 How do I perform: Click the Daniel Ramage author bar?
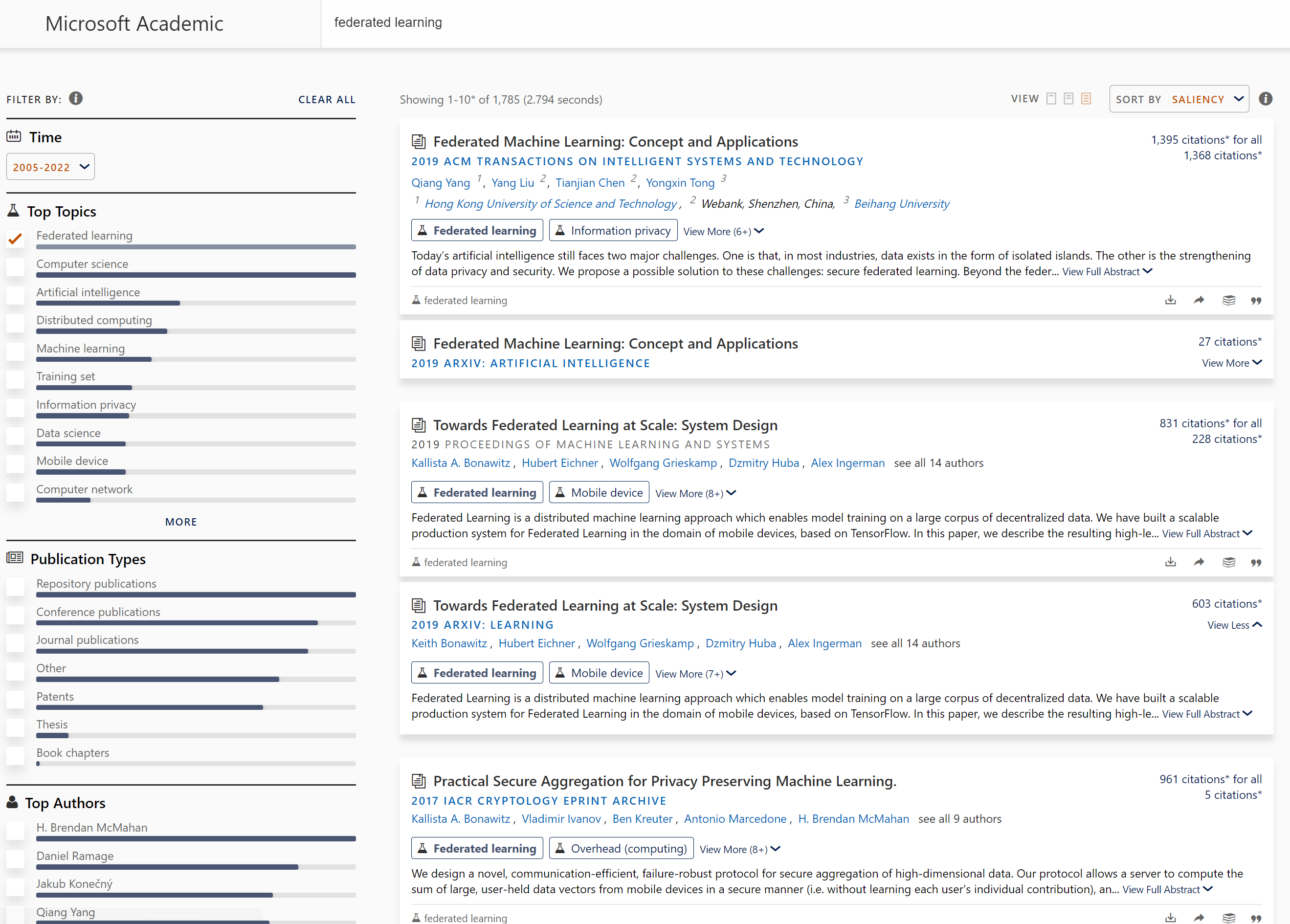pos(196,867)
